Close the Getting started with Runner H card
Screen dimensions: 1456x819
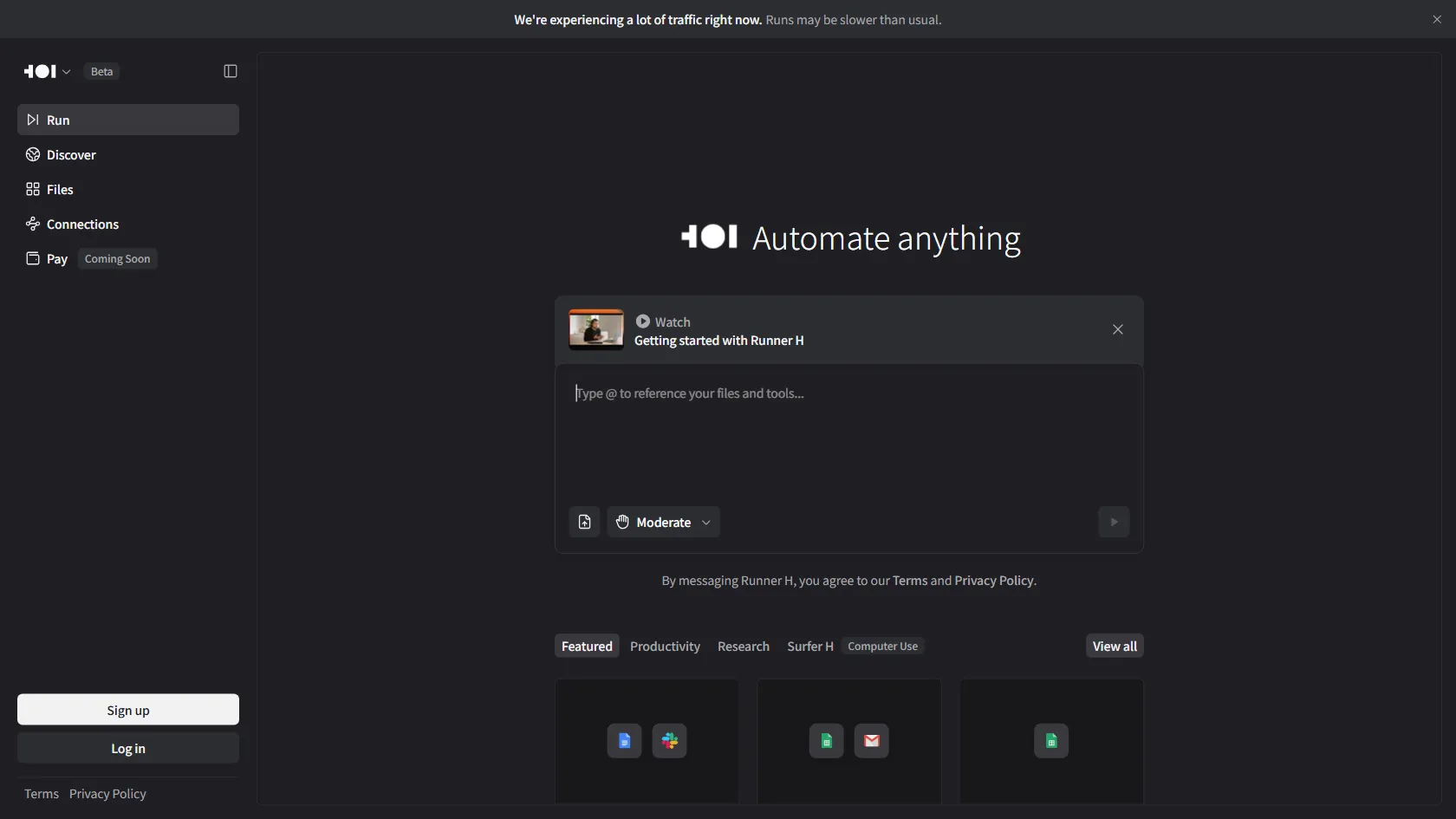click(x=1118, y=329)
